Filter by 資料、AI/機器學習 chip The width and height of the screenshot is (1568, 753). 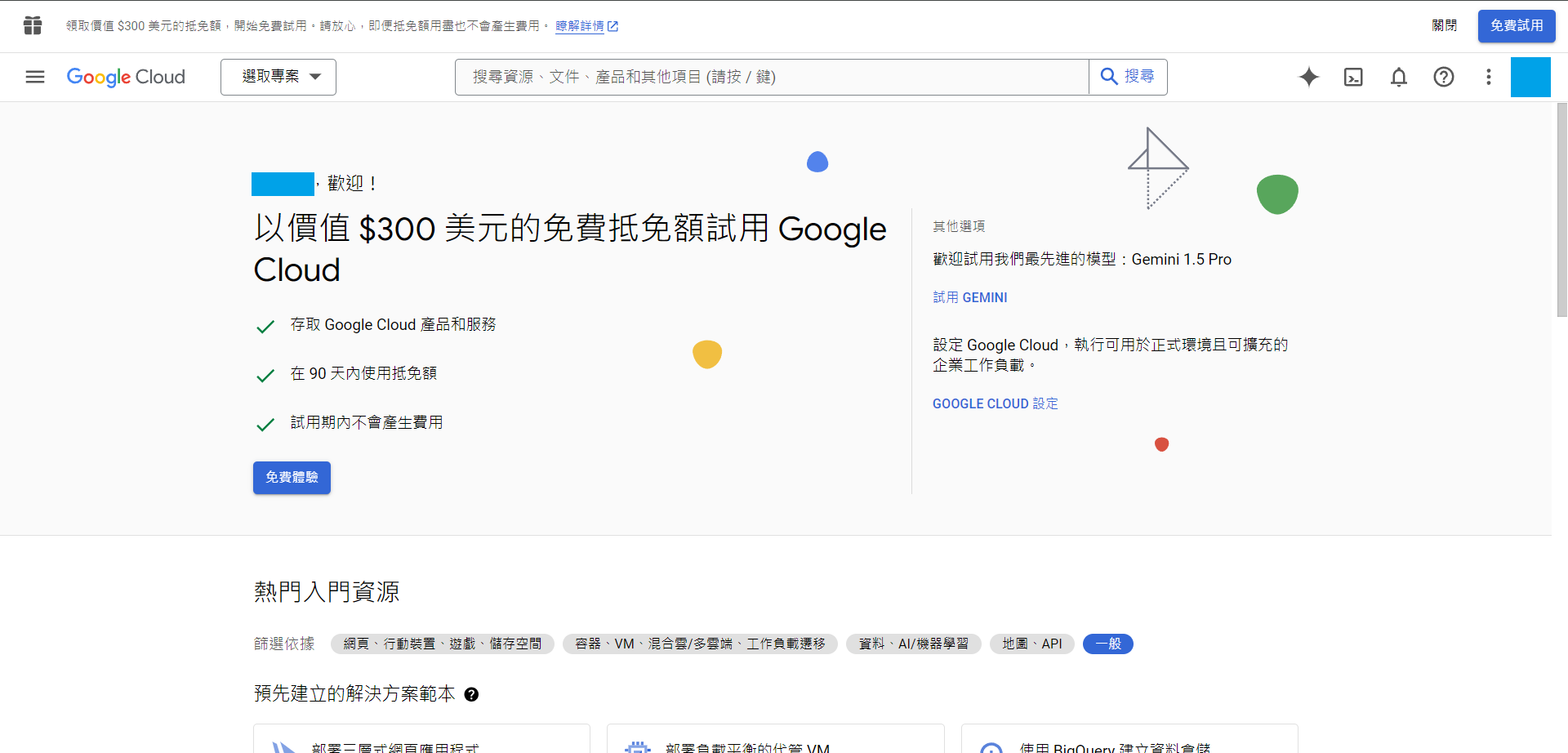click(914, 644)
